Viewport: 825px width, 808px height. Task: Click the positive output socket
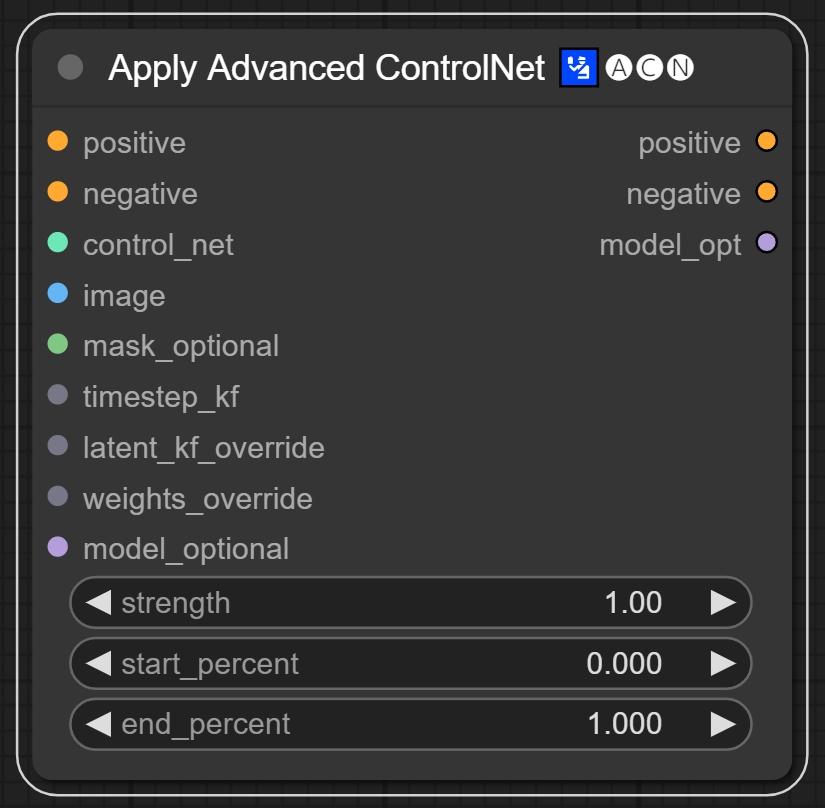[x=767, y=142]
